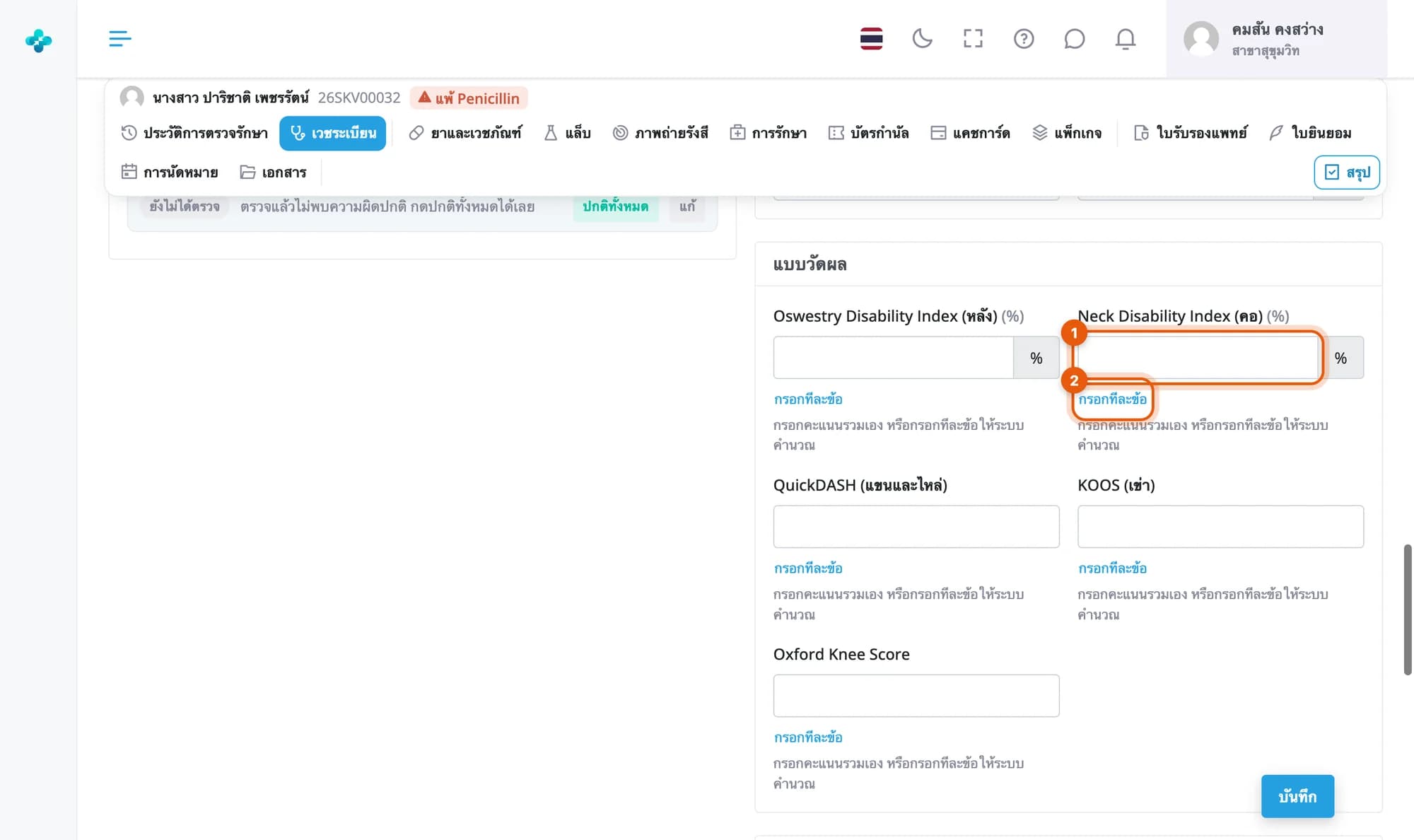This screenshot has height=840, width=1414.
Task: Click the บันทึก save button
Action: click(x=1297, y=796)
